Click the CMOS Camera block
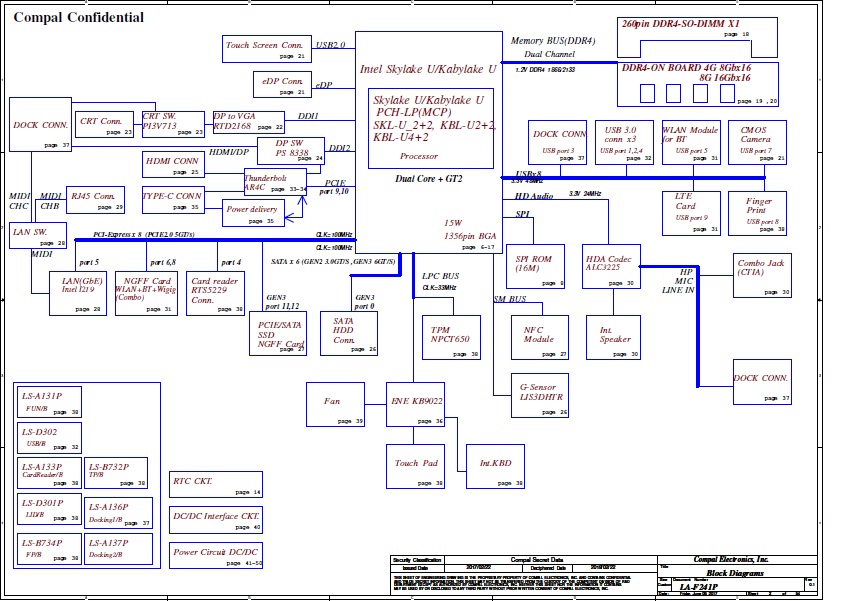This screenshot has width=851, height=601. 757,142
